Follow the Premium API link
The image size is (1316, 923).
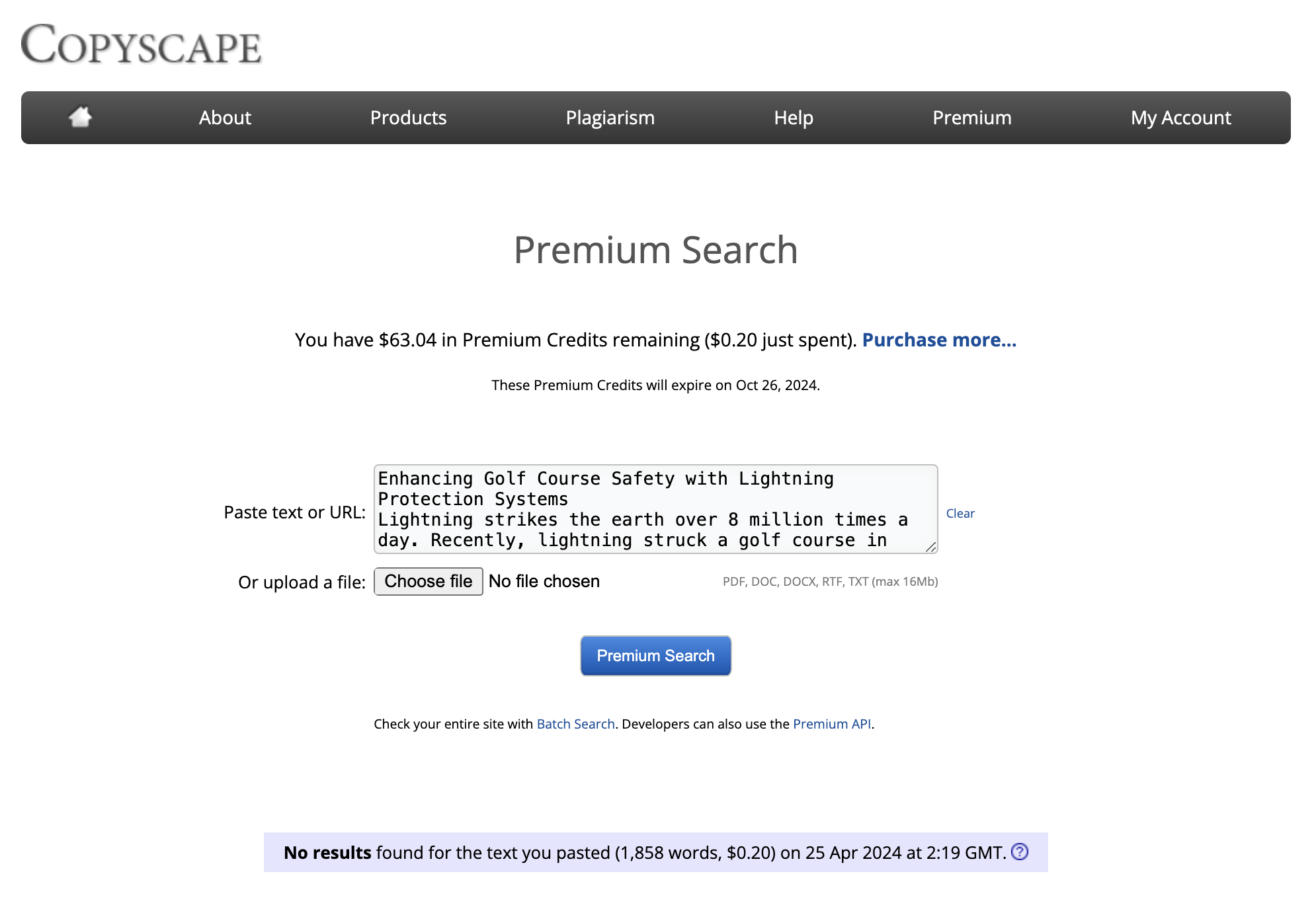[831, 724]
